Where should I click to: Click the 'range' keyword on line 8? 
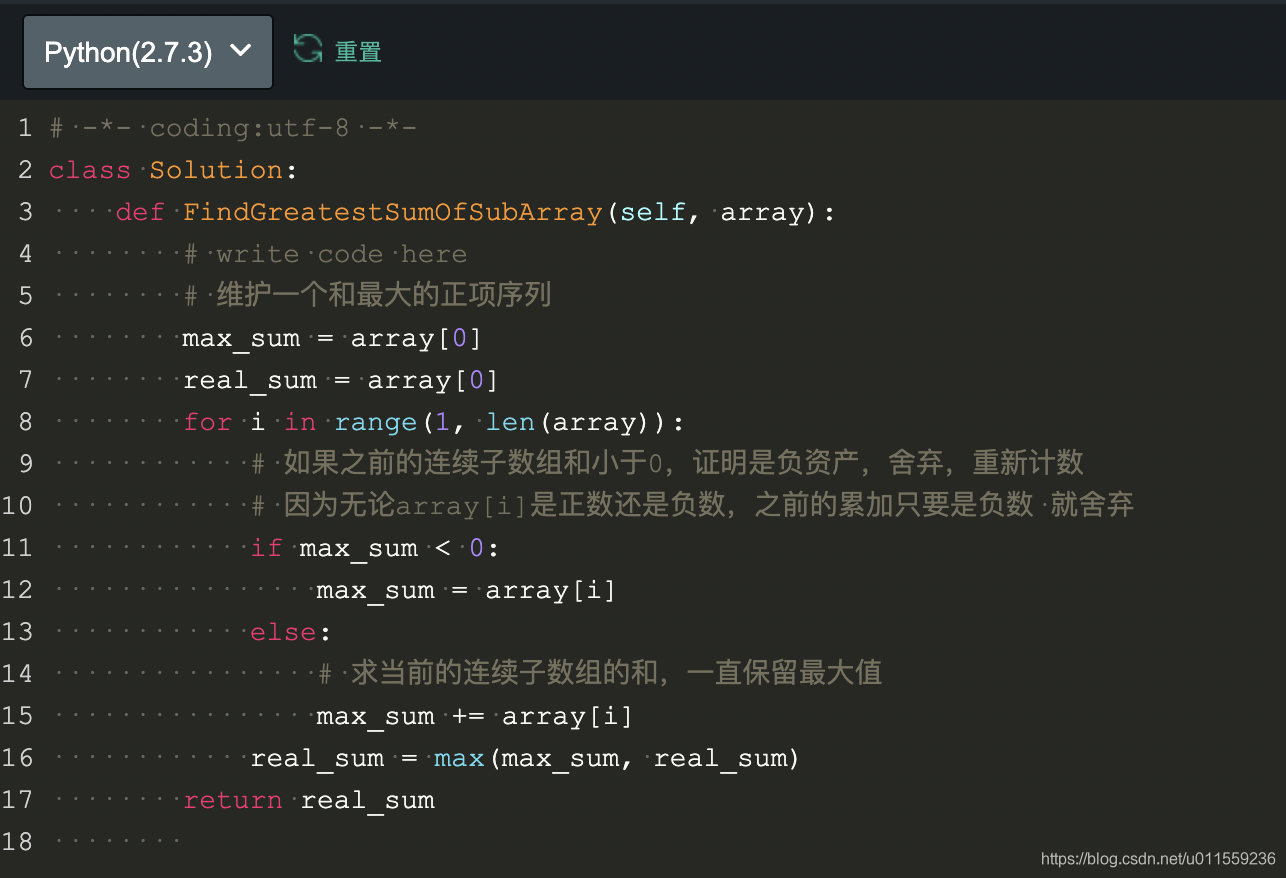pyautogui.click(x=375, y=421)
